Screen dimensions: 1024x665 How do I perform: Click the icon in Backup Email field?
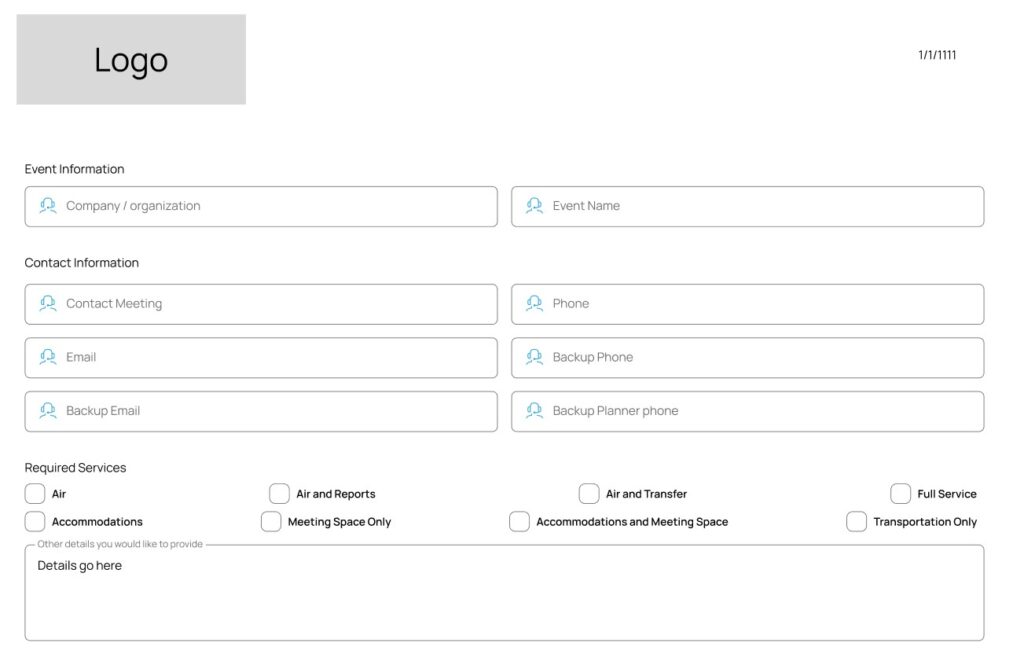pyautogui.click(x=48, y=411)
